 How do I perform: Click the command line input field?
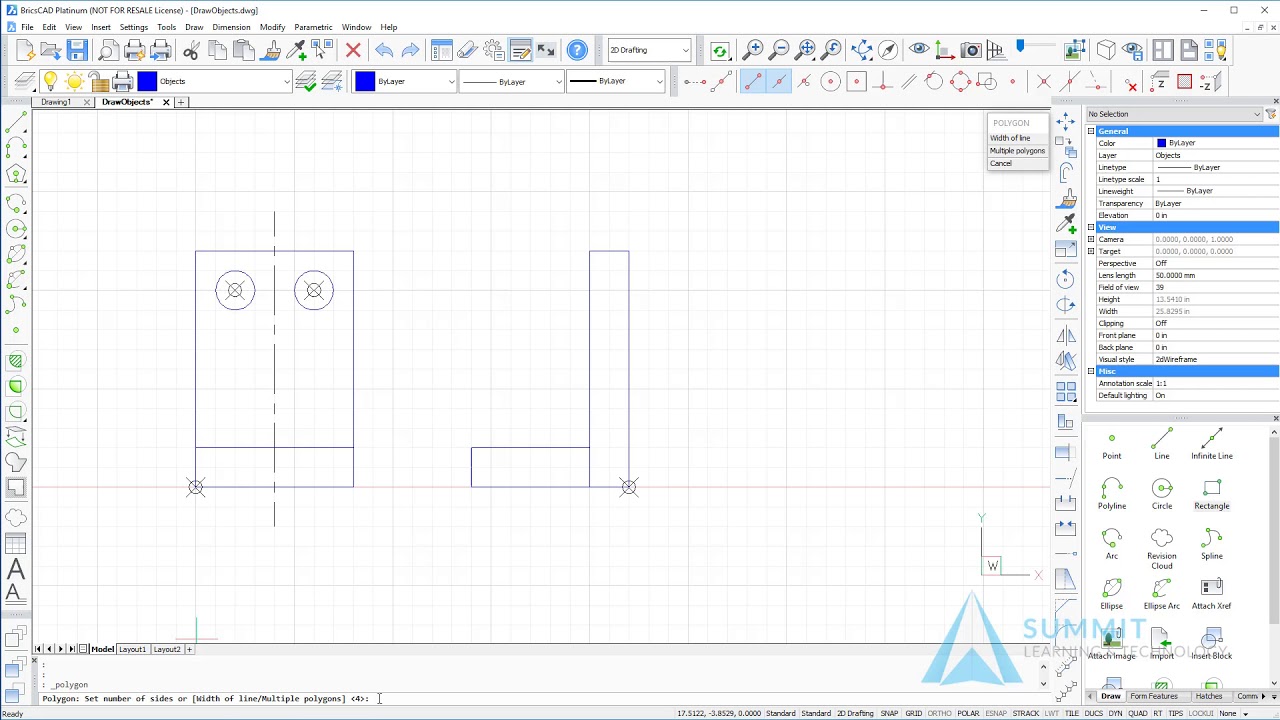tap(540, 698)
